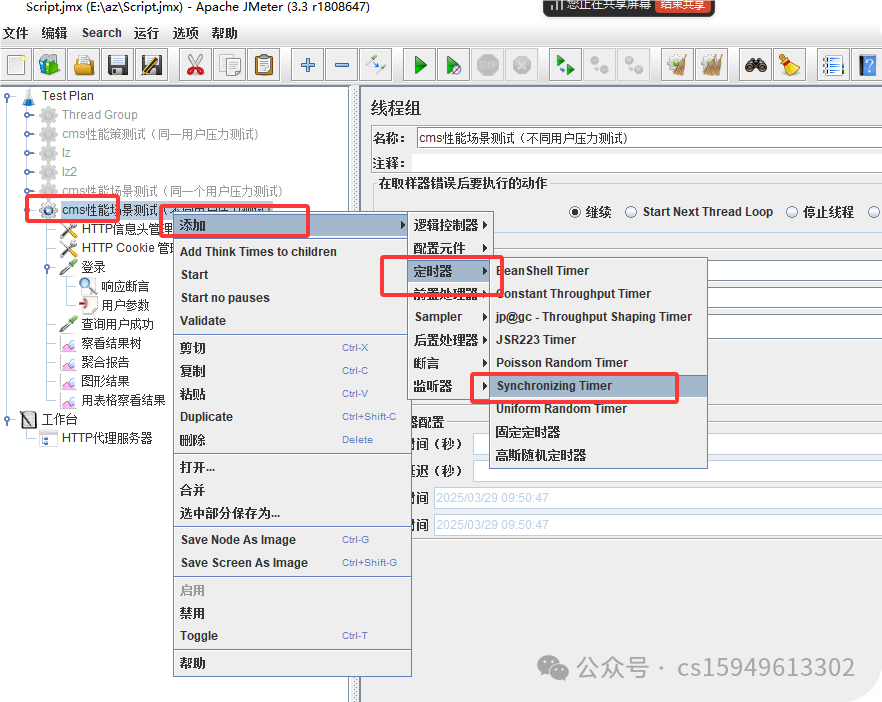Click the Shutdown toolbar icon

(x=521, y=65)
